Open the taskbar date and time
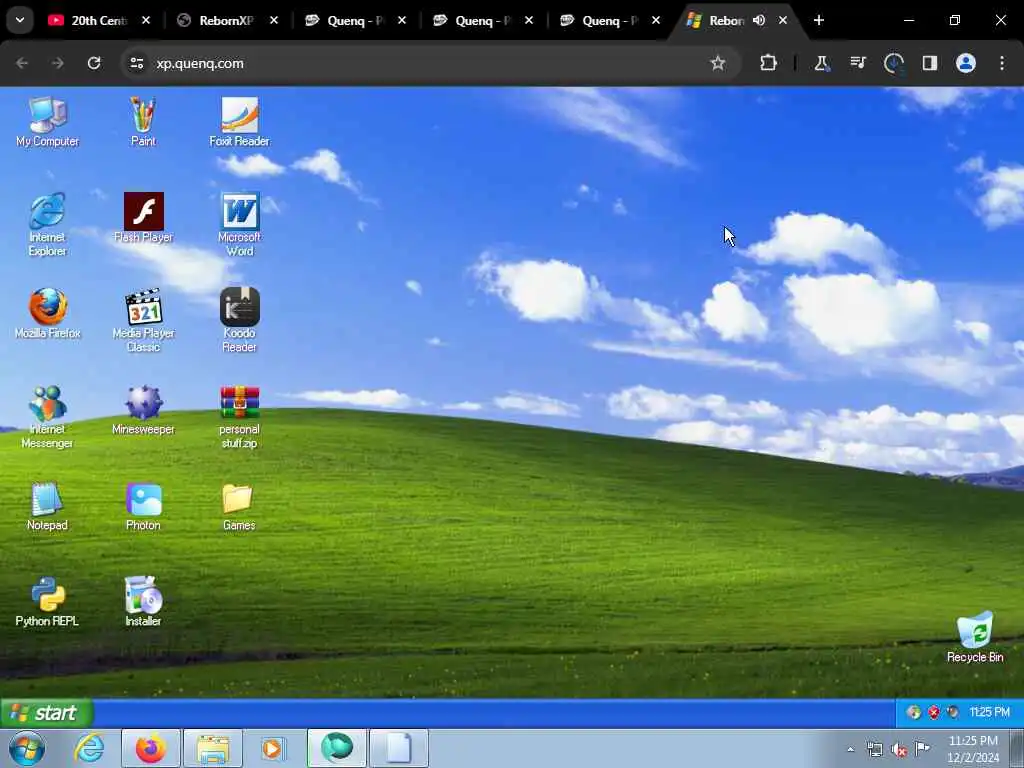The width and height of the screenshot is (1024, 768). [973, 749]
